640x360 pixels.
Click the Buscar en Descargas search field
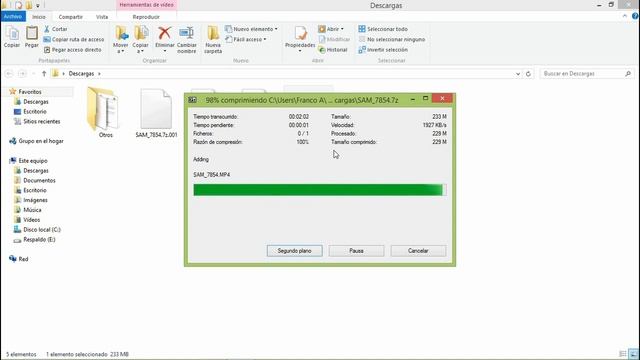[586, 74]
